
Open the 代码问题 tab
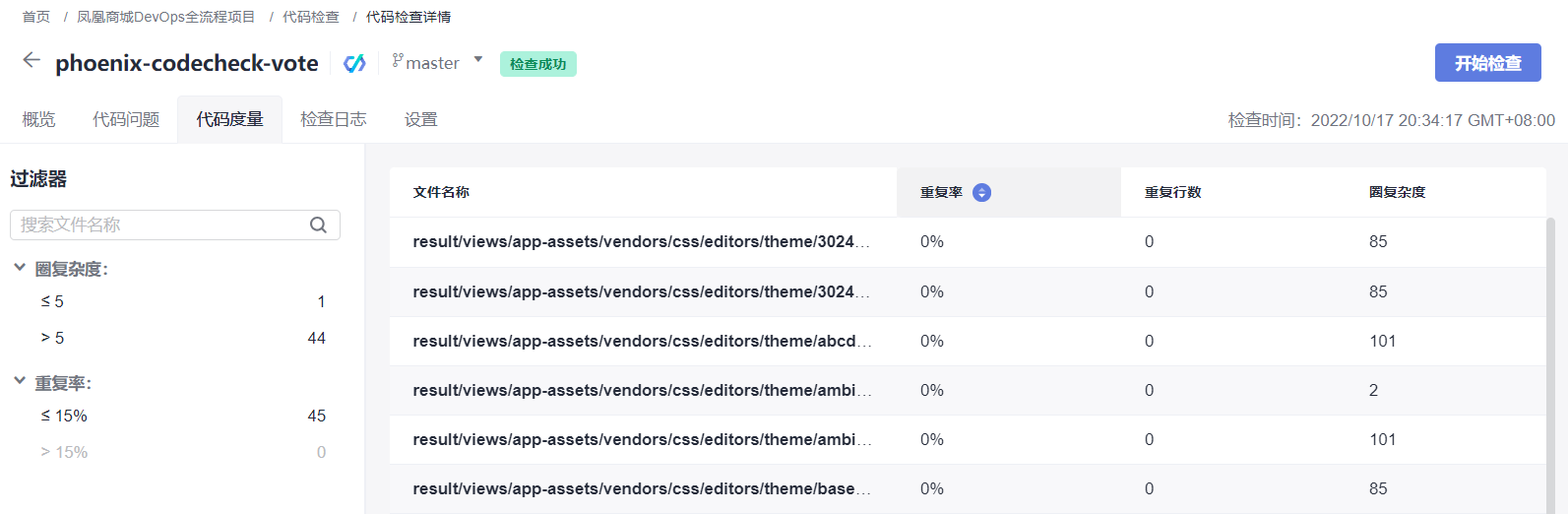(126, 119)
